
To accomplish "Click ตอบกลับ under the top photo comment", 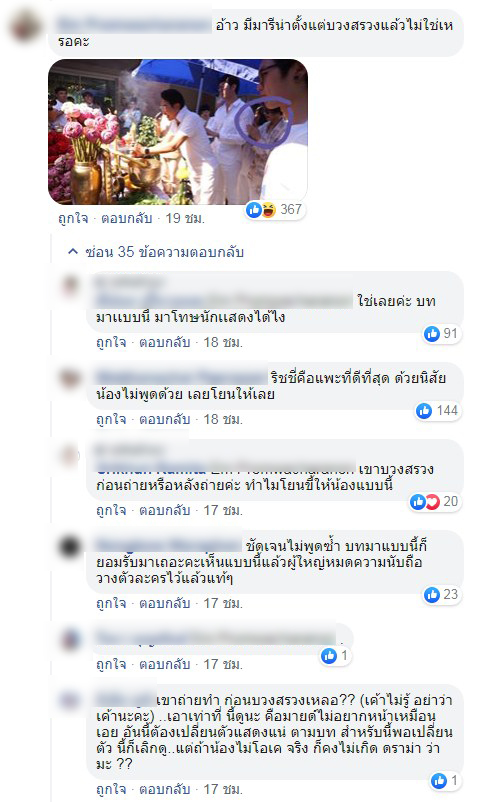I will click(x=126, y=218).
